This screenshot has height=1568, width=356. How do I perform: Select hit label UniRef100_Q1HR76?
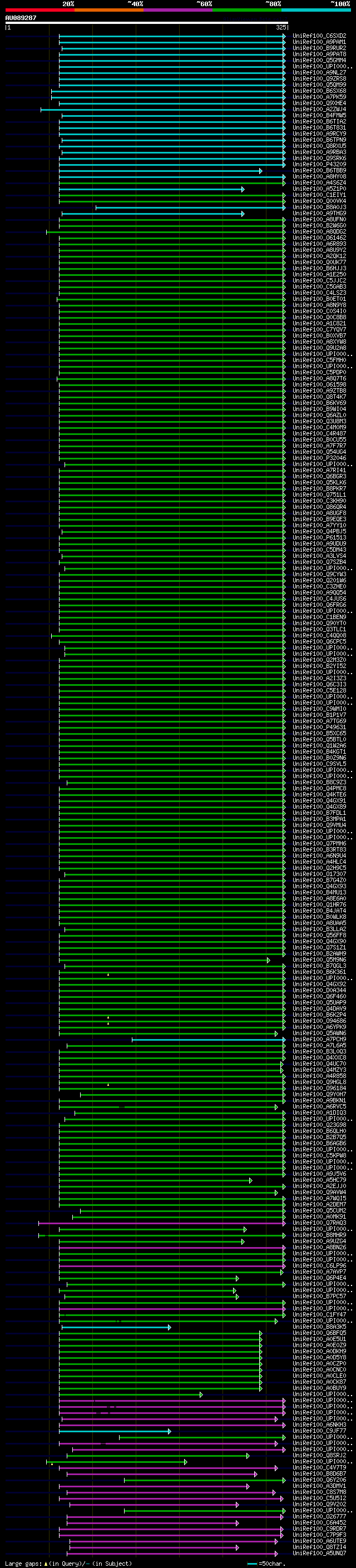click(x=319, y=904)
